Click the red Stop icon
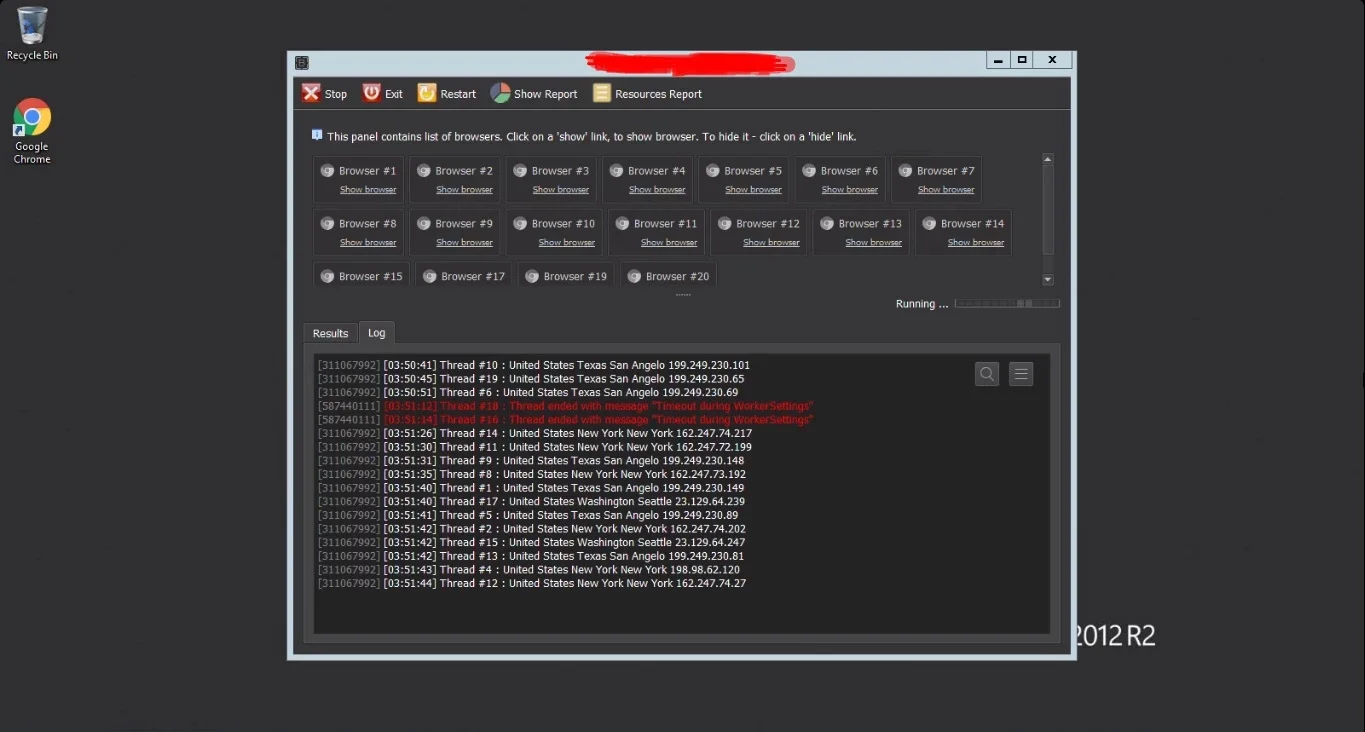 (311, 93)
